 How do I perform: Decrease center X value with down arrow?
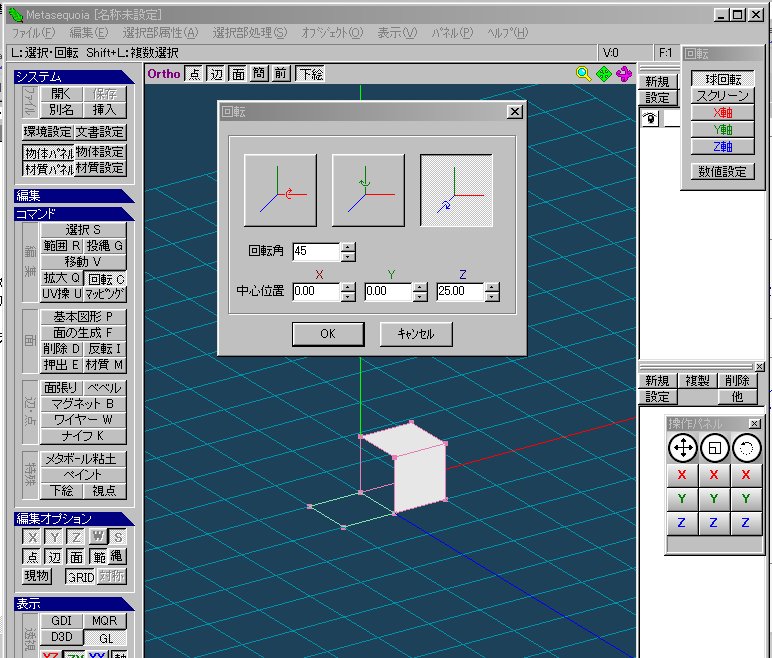pos(348,296)
